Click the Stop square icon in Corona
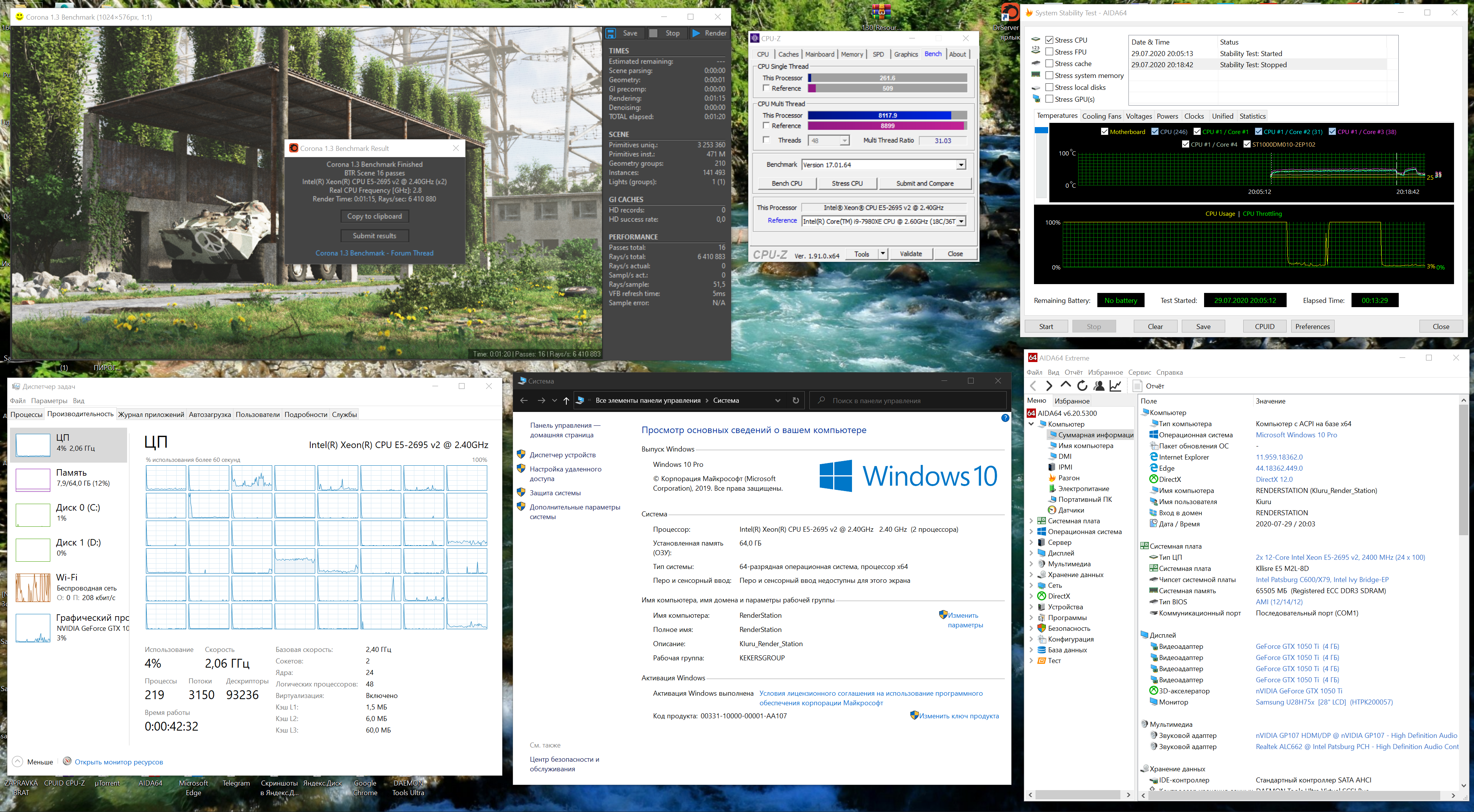 coord(653,33)
